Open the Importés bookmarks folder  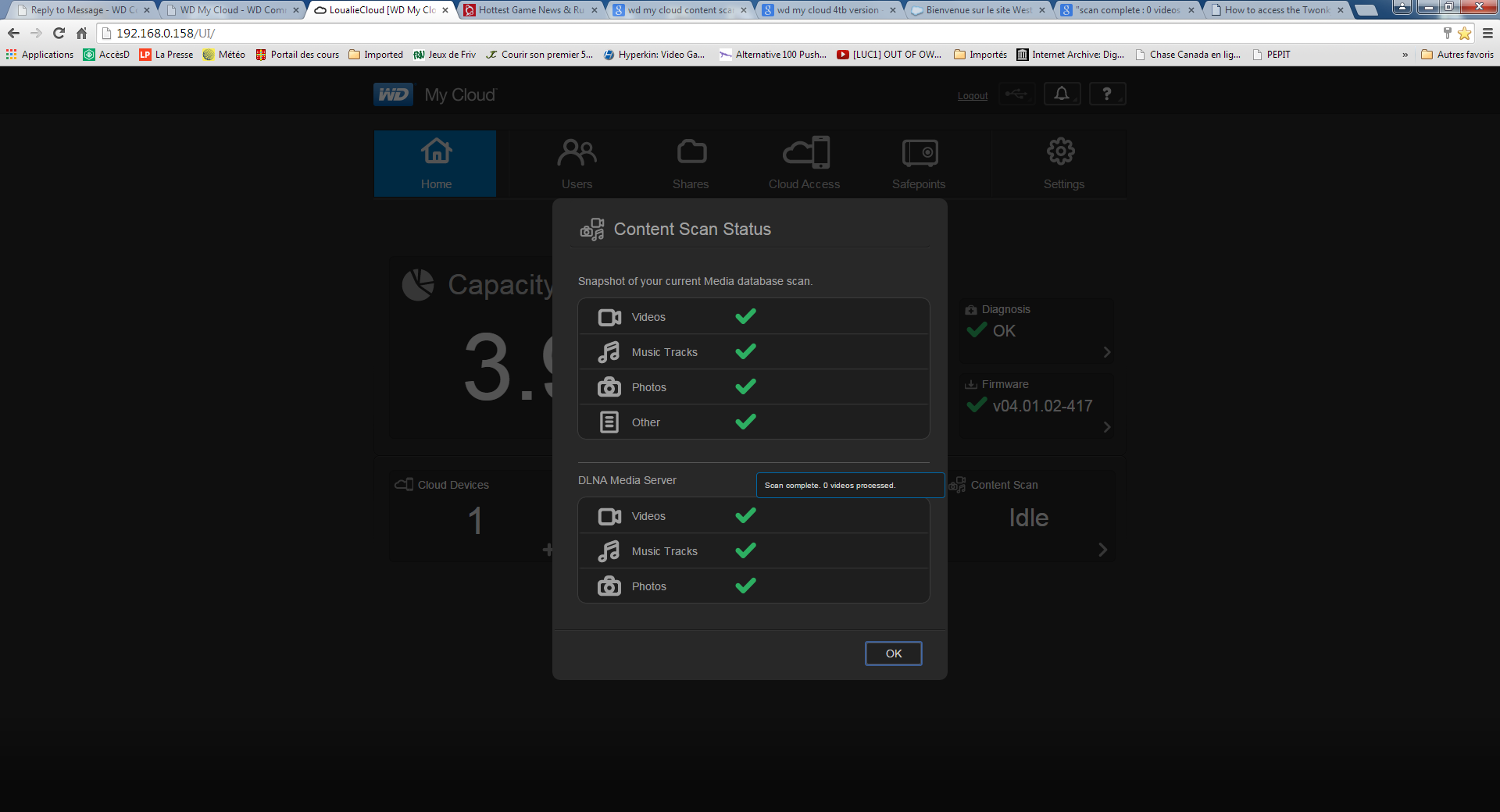pyautogui.click(x=980, y=55)
